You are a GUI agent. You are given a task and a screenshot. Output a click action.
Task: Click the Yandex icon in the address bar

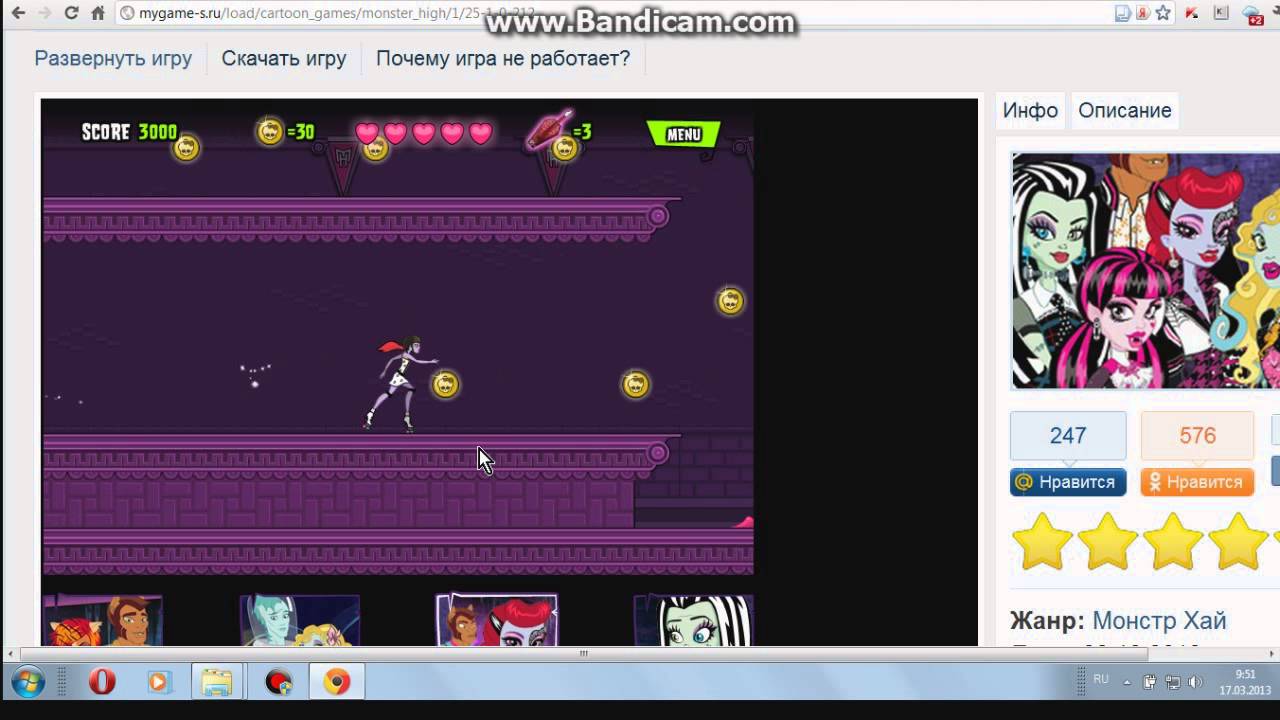click(1143, 14)
